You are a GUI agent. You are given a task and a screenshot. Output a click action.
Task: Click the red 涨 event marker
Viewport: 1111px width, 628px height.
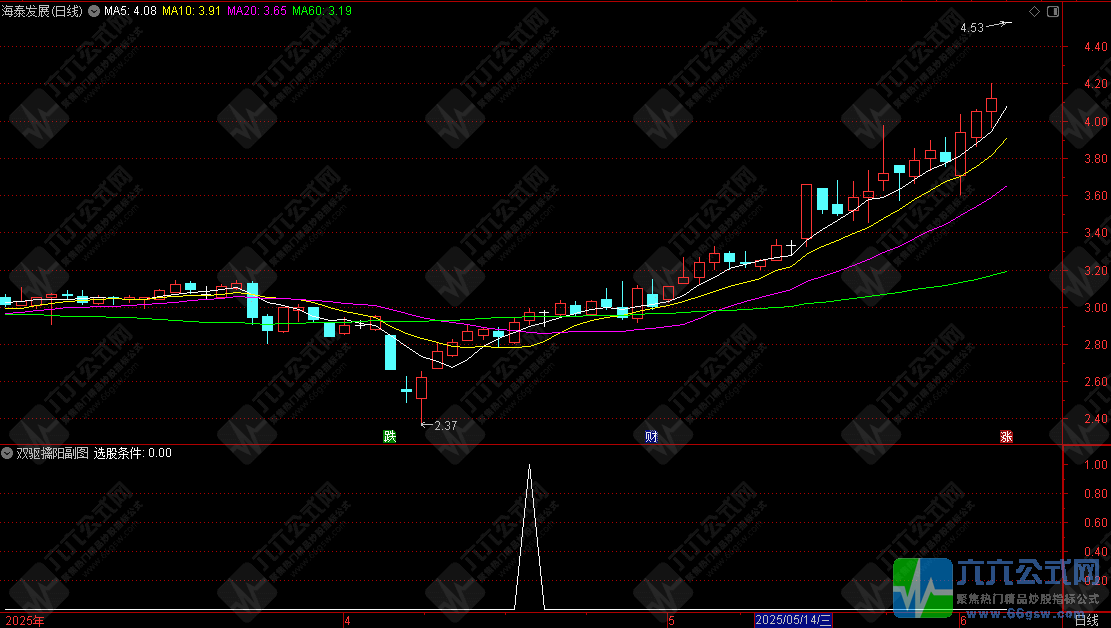pos(1006,437)
